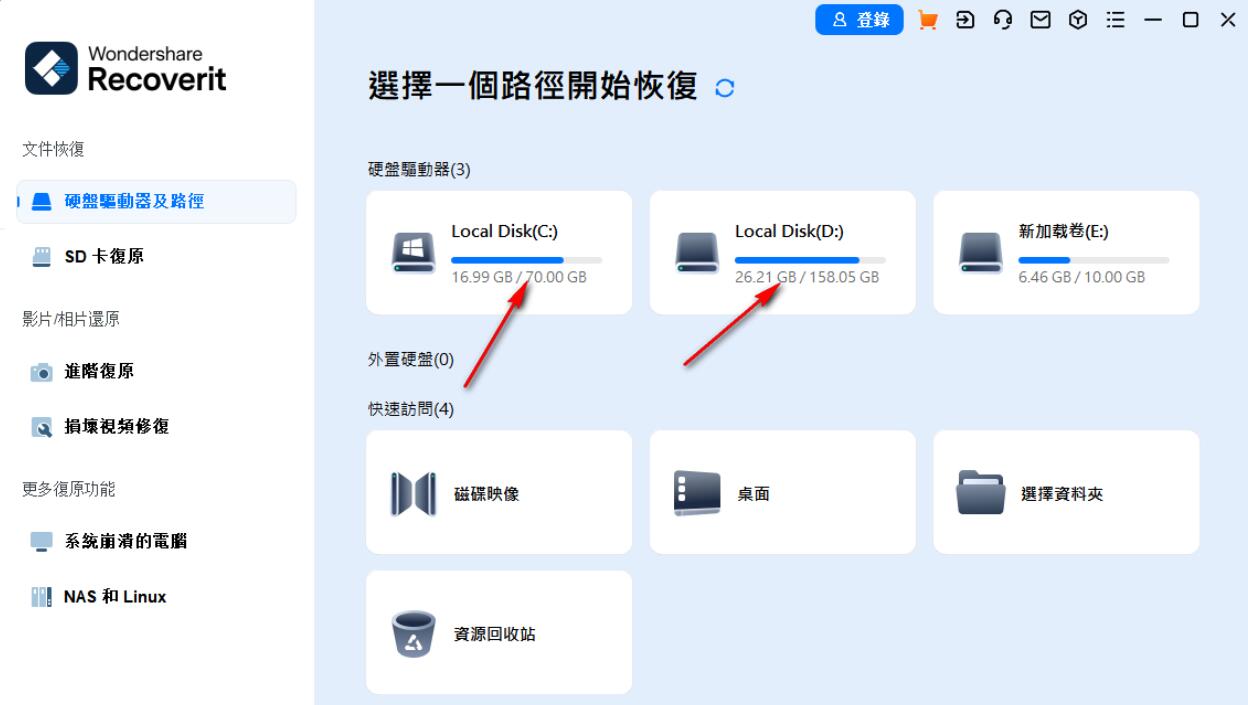Viewport: 1248px width, 705px height.
Task: Open the sign-in arrow icon
Action: 964,19
